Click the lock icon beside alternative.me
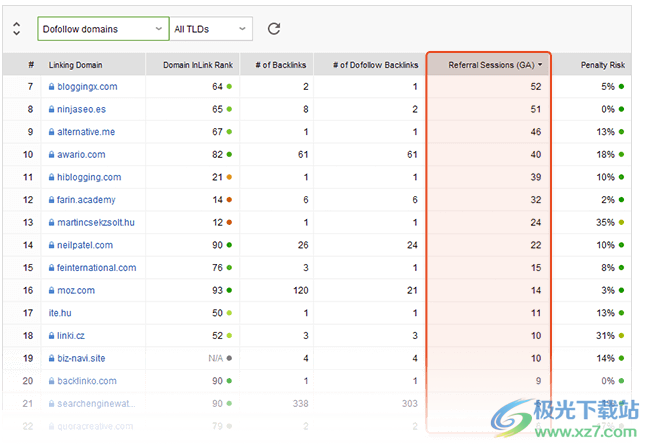 (51, 132)
